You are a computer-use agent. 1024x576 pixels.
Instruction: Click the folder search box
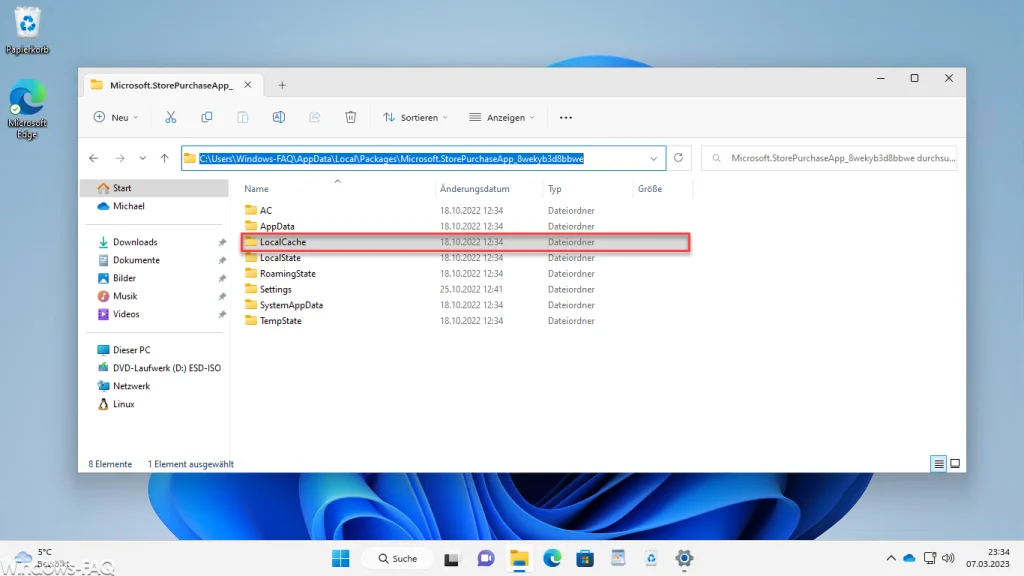coord(829,158)
